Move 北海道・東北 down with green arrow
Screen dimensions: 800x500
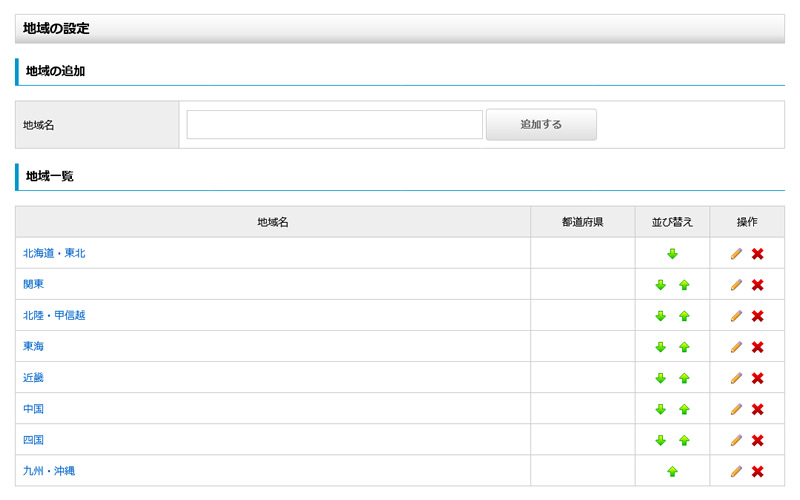pos(672,254)
